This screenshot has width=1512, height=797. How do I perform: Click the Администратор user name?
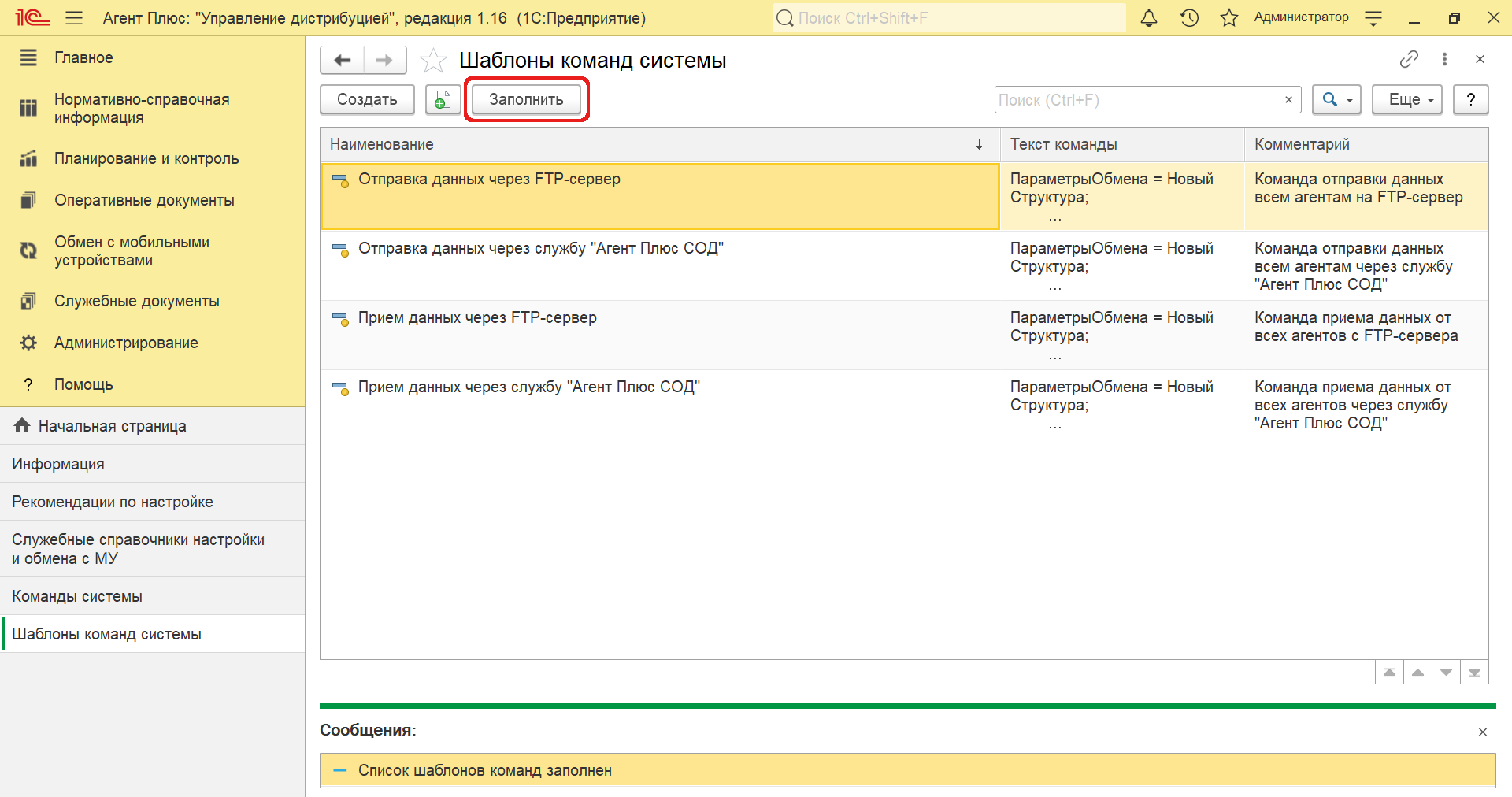click(1301, 17)
